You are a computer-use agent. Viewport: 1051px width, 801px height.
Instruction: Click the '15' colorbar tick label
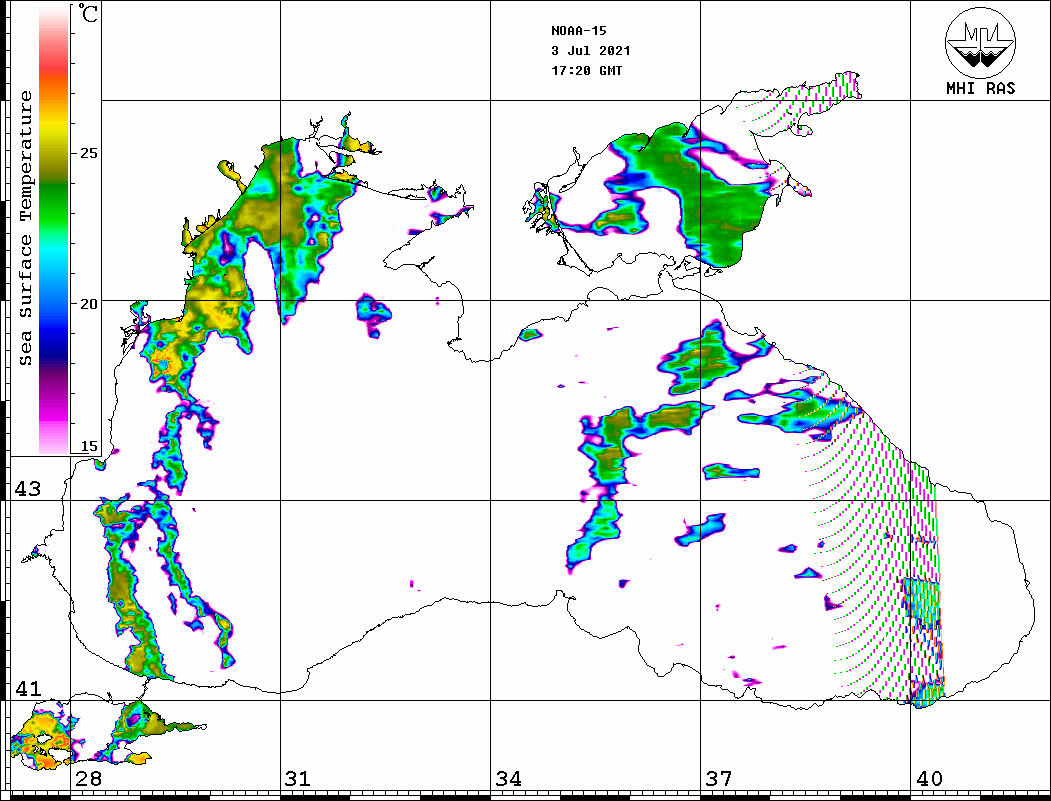coord(88,446)
